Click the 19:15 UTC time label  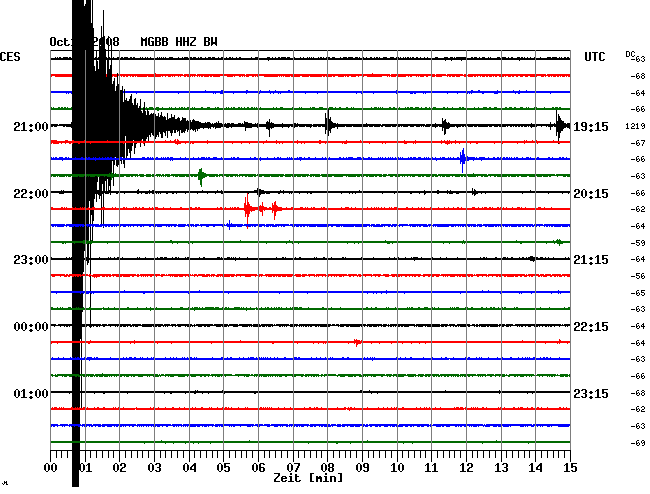(x=591, y=126)
